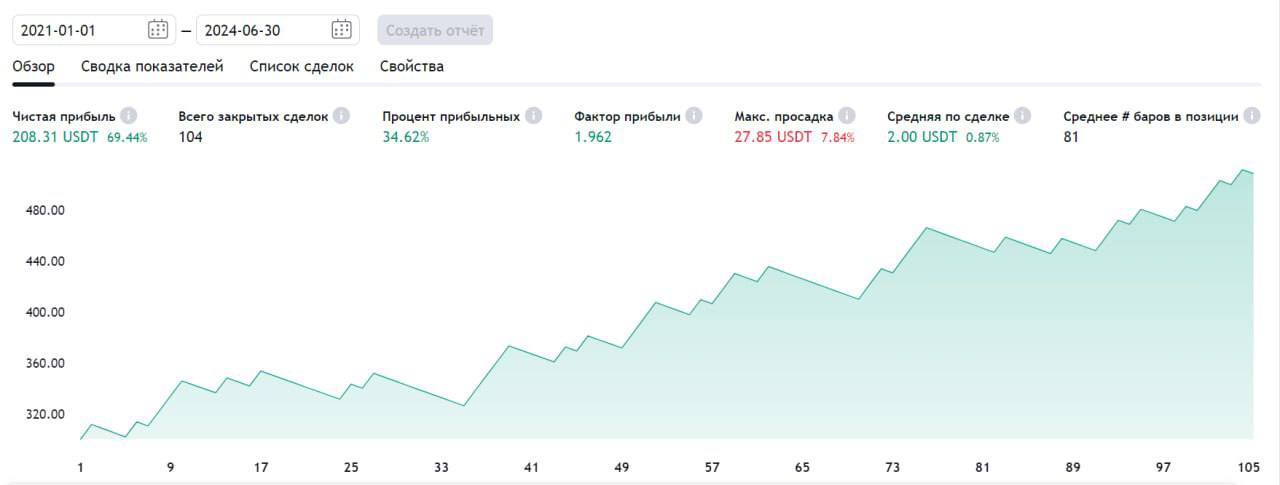
Task: Click the y-axis label 320.00
Action: [44, 414]
